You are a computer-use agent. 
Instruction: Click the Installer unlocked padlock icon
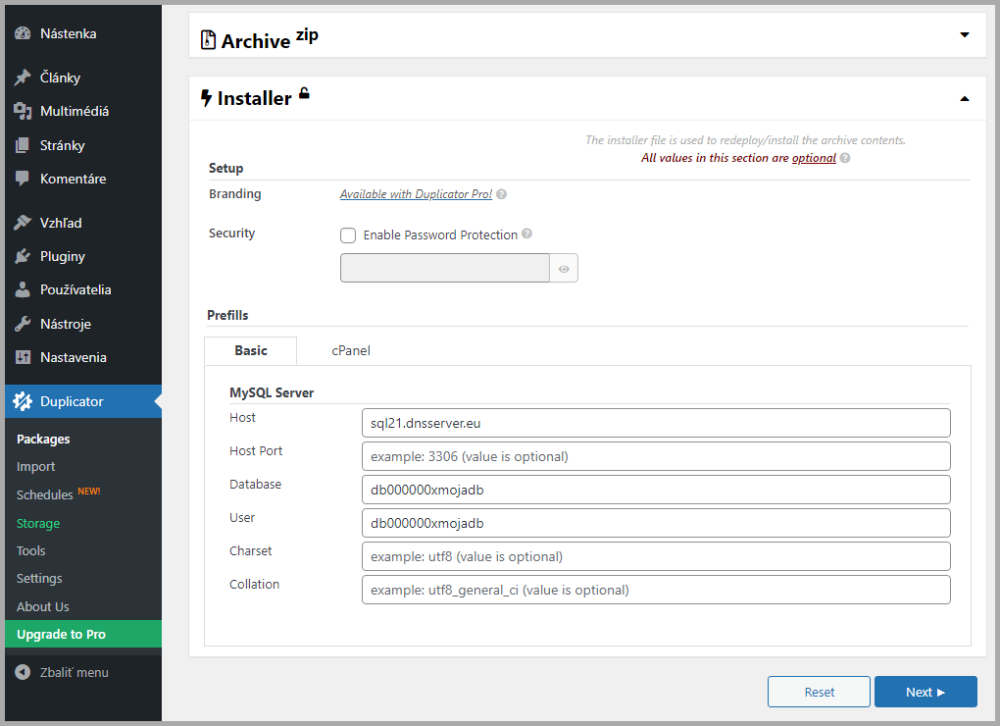tap(304, 94)
